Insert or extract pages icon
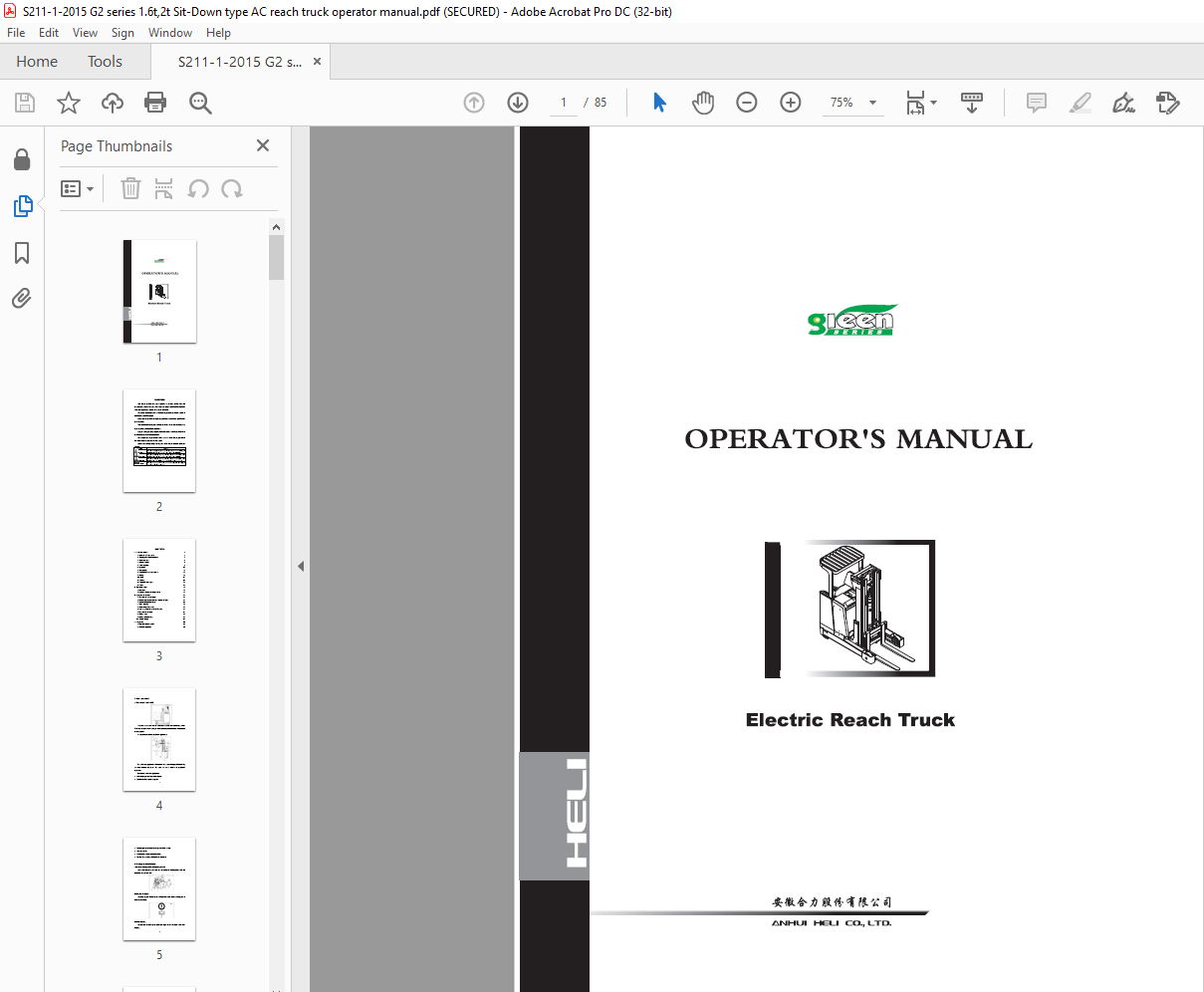 (x=164, y=188)
